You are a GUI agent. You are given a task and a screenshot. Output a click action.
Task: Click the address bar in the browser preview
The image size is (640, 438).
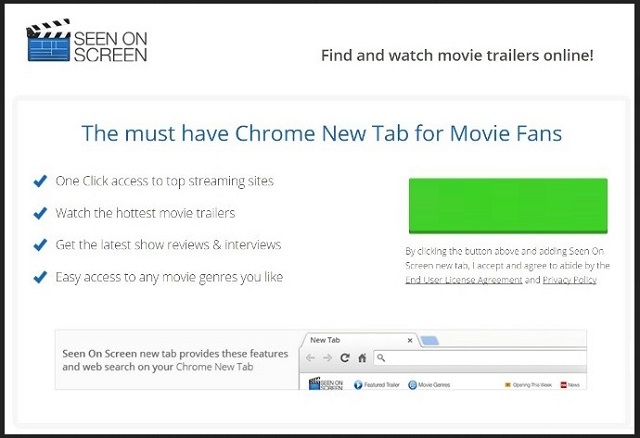coord(480,358)
